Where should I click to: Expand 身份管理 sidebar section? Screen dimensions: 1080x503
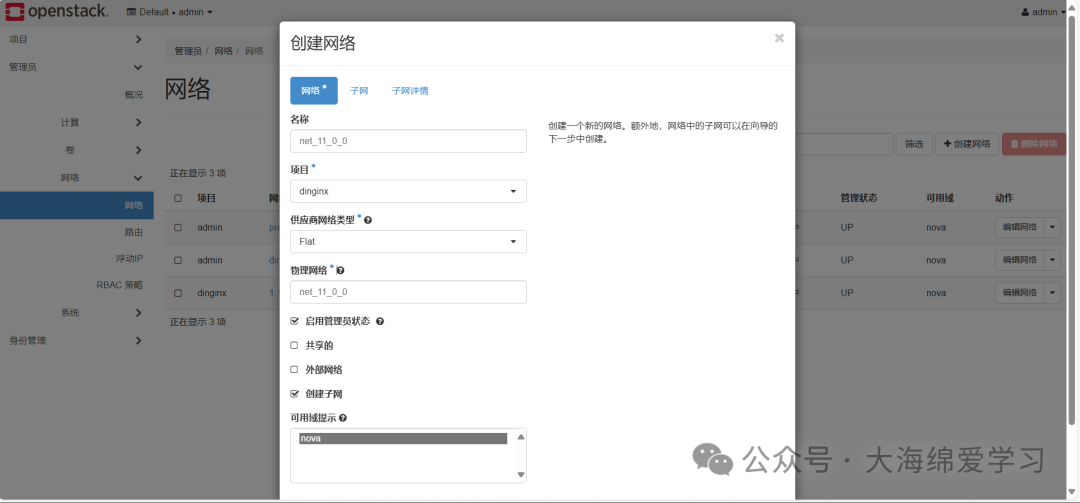click(76, 340)
